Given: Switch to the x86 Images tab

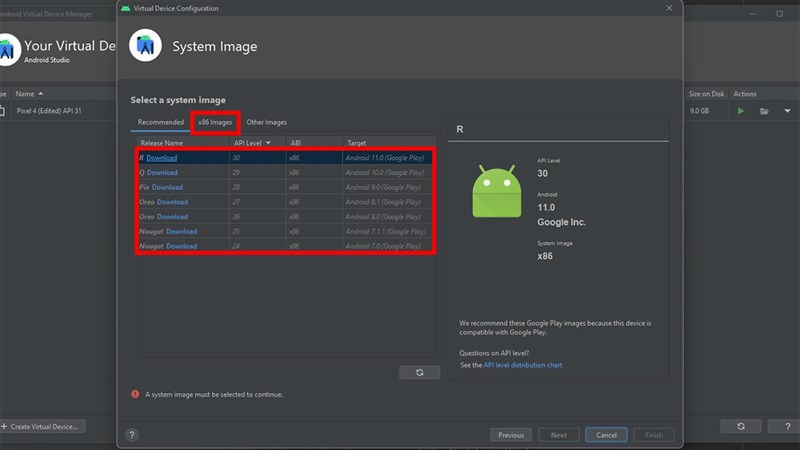Looking at the screenshot, I should coord(215,122).
